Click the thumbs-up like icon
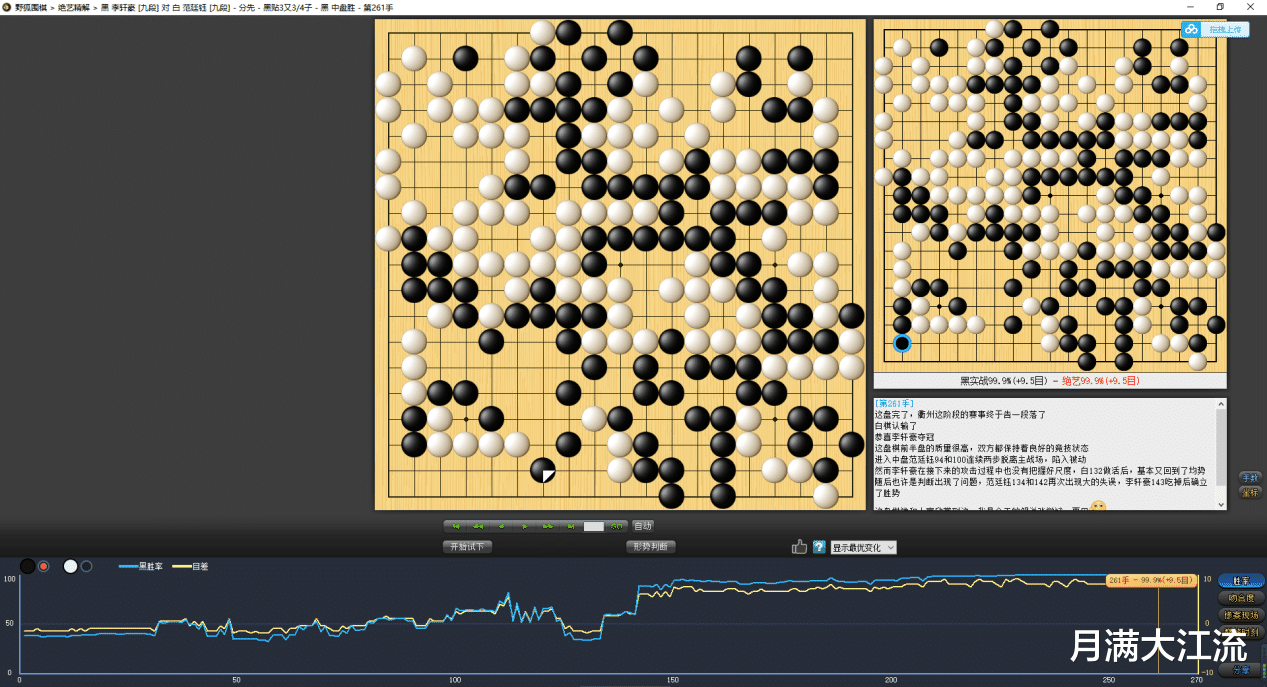1267x687 pixels. (799, 547)
